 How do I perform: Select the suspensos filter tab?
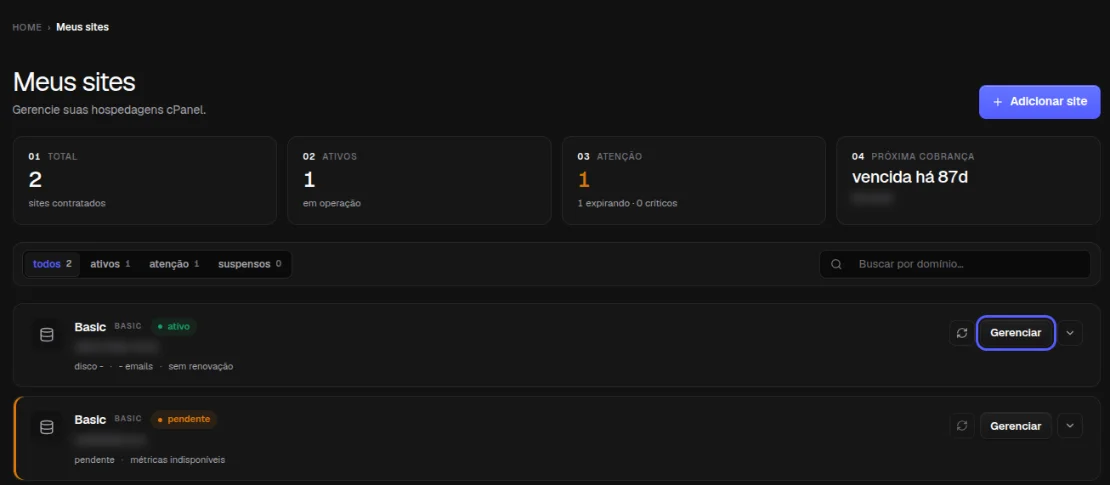[x=250, y=264]
